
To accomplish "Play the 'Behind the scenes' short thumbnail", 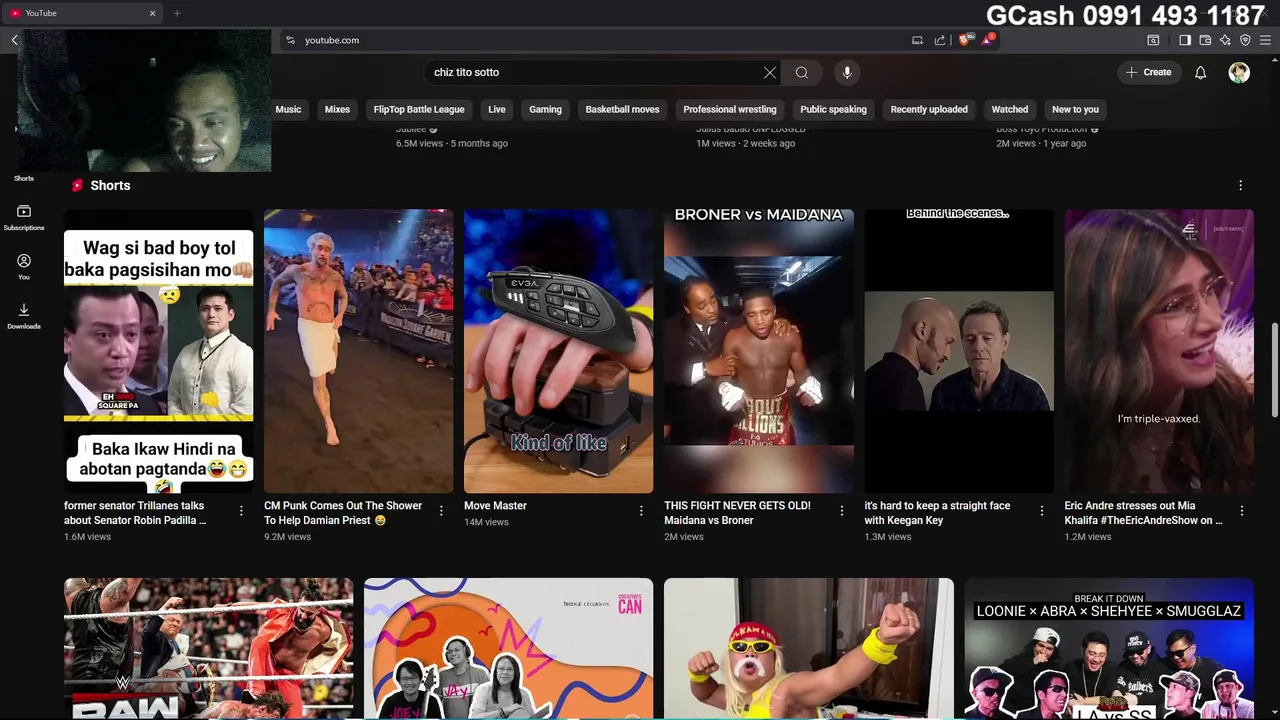I will (x=958, y=351).
